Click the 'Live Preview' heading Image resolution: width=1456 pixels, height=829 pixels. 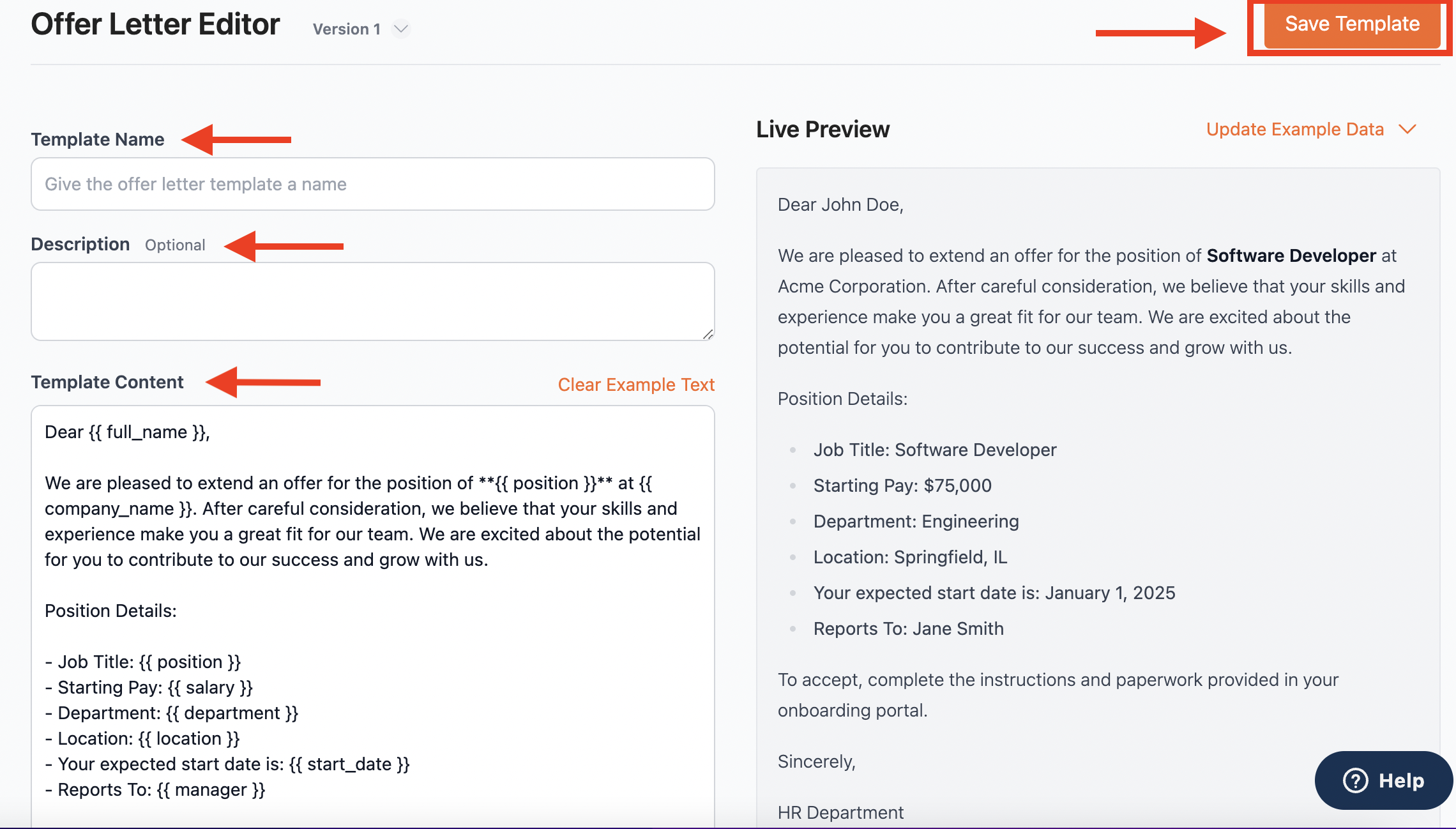click(823, 129)
